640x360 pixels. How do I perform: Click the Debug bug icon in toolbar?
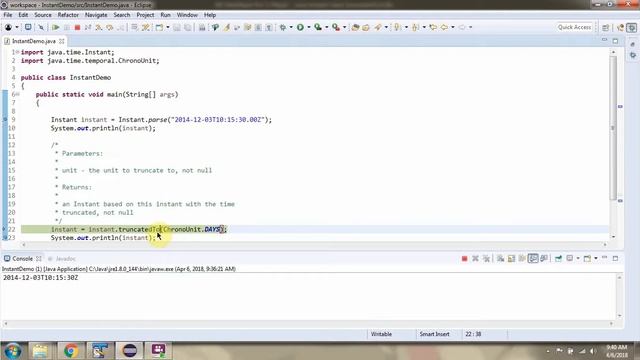coord(282,27)
